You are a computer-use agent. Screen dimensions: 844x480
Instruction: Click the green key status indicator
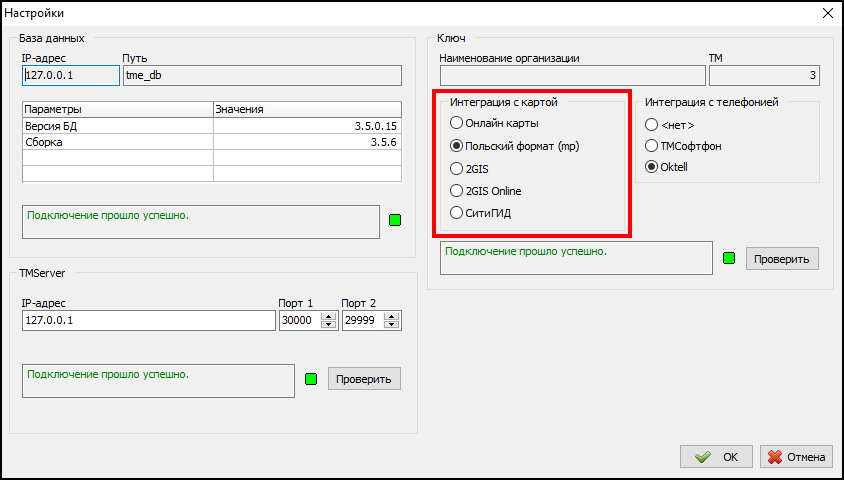(729, 259)
